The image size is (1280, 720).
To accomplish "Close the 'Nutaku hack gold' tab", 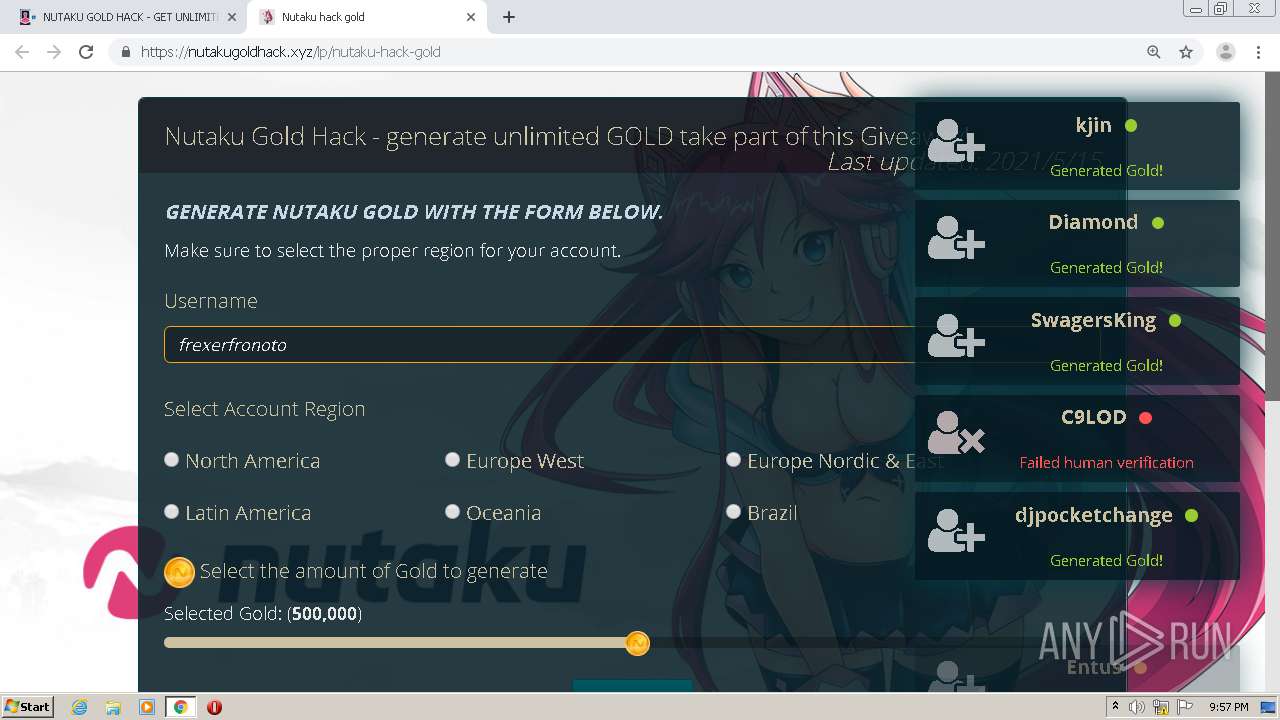I will 472,17.
